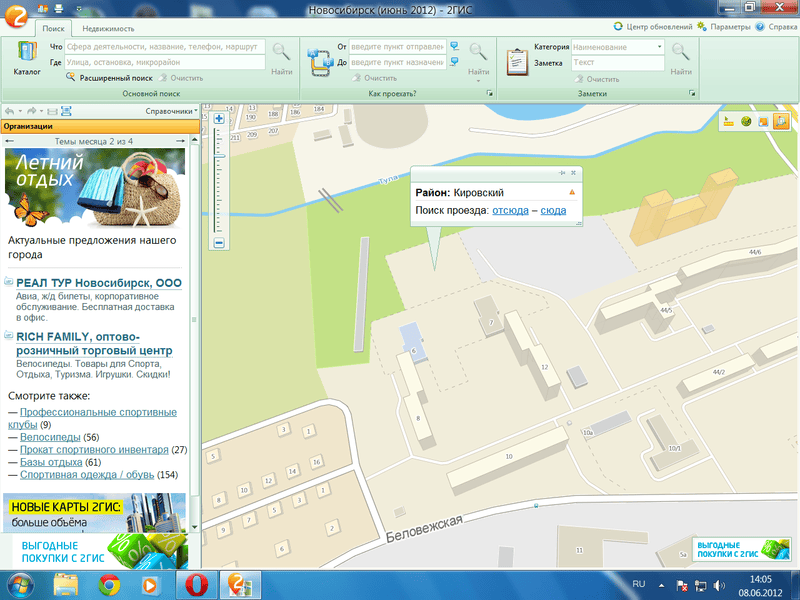Toggle the 3D buildings view button
The image size is (800, 600).
(x=781, y=121)
